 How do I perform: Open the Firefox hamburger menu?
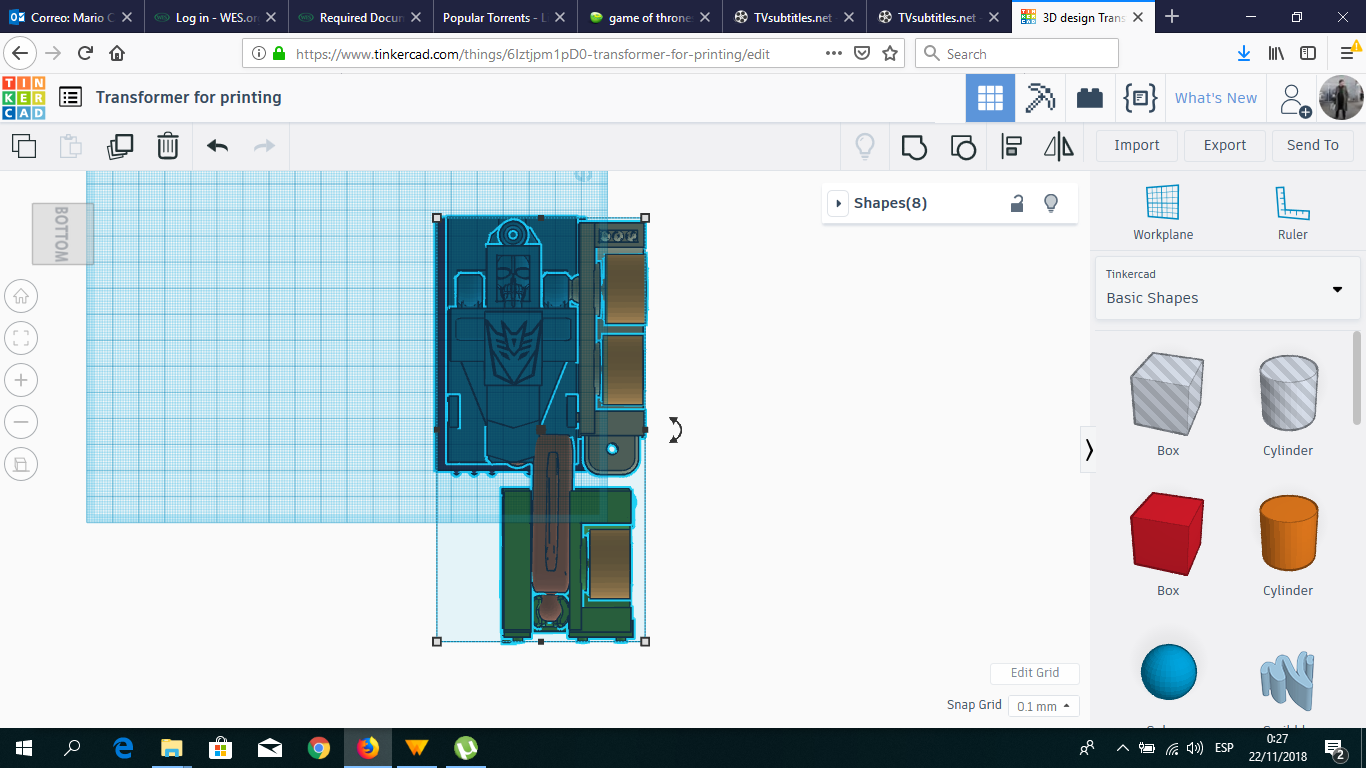click(1347, 54)
